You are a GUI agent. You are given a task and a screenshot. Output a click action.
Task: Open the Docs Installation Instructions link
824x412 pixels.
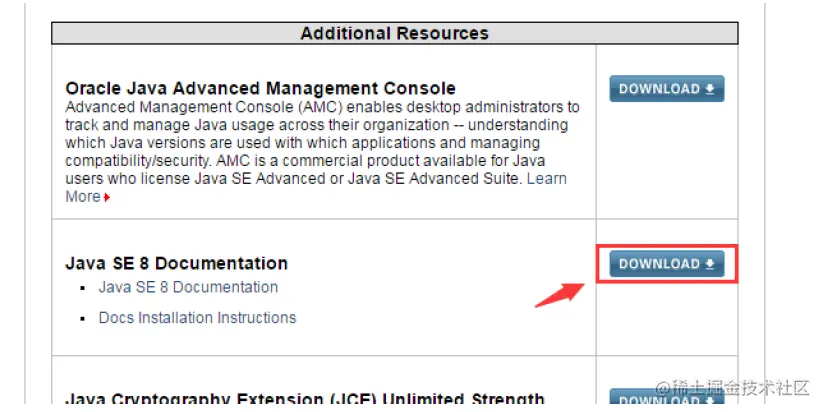click(x=197, y=318)
